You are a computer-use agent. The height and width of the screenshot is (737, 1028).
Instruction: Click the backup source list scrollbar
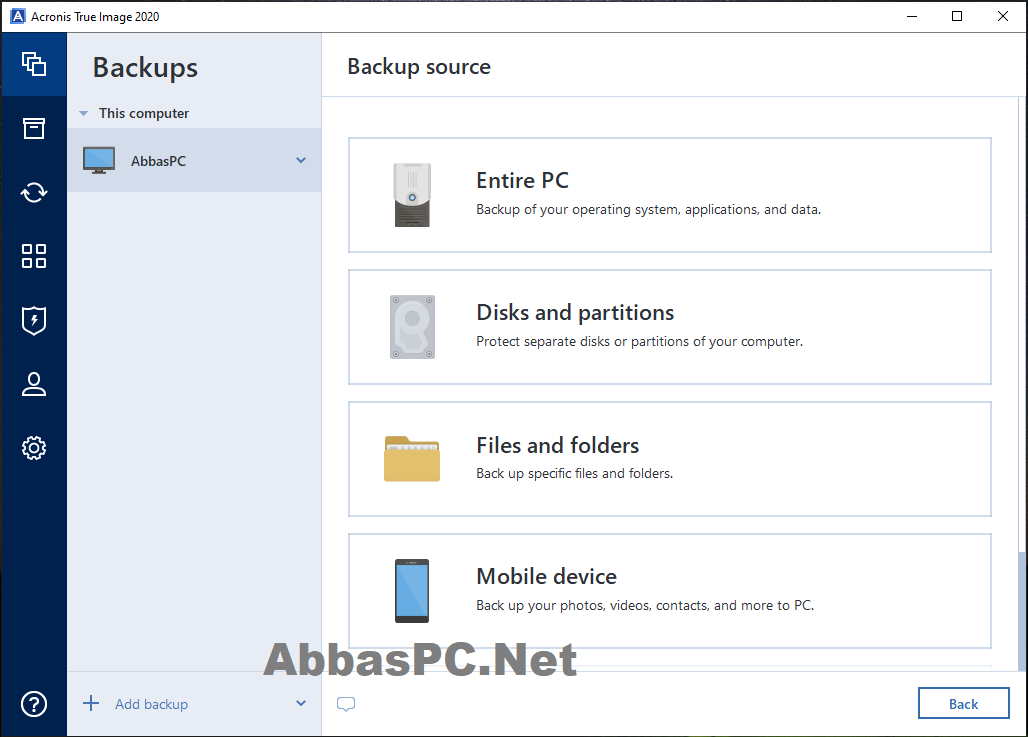1021,611
